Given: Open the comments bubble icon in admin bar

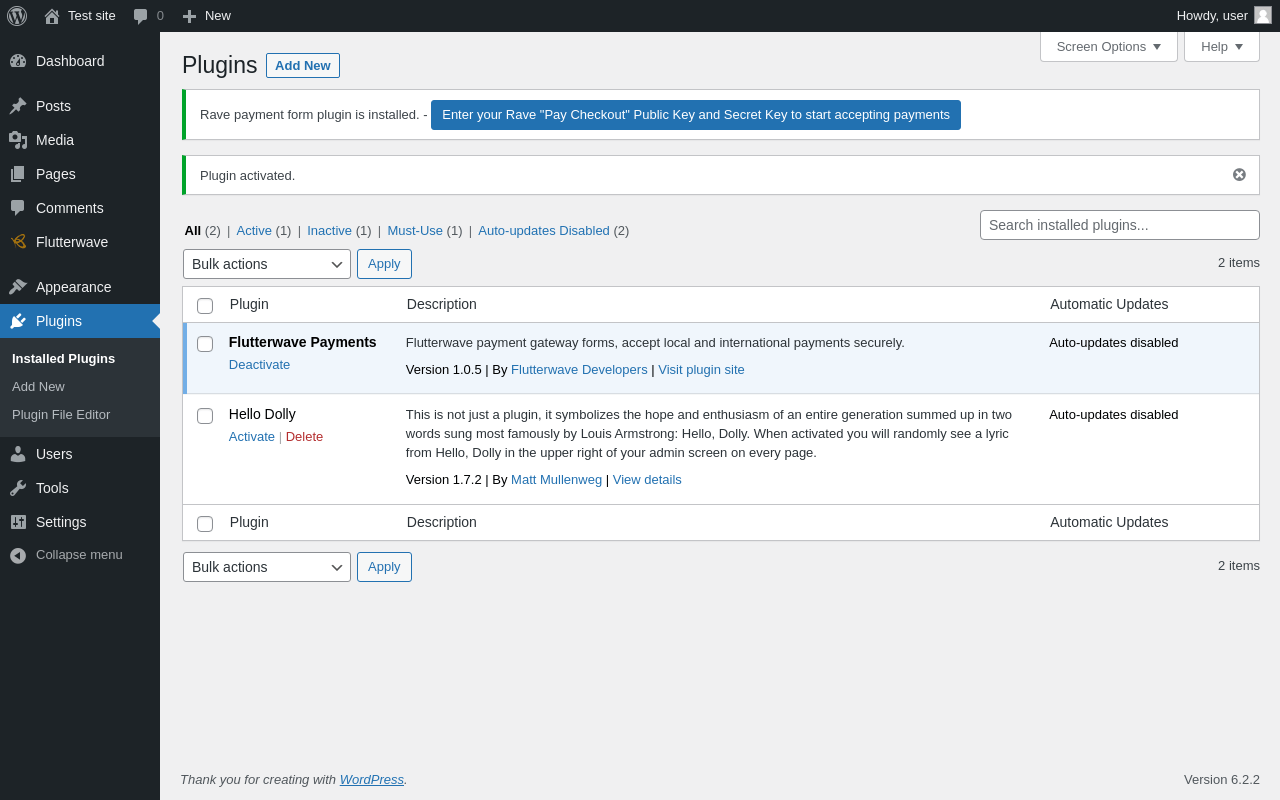Looking at the screenshot, I should point(141,16).
